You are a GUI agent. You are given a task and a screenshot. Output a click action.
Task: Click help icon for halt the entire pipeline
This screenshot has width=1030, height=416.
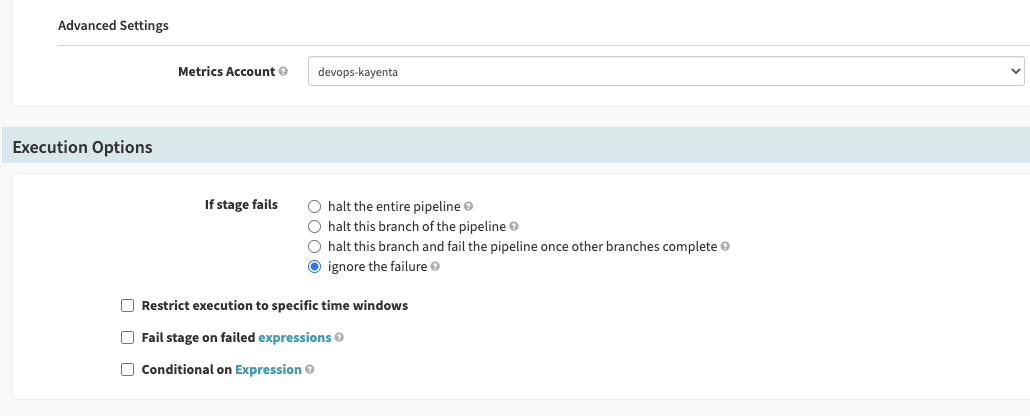[469, 207]
